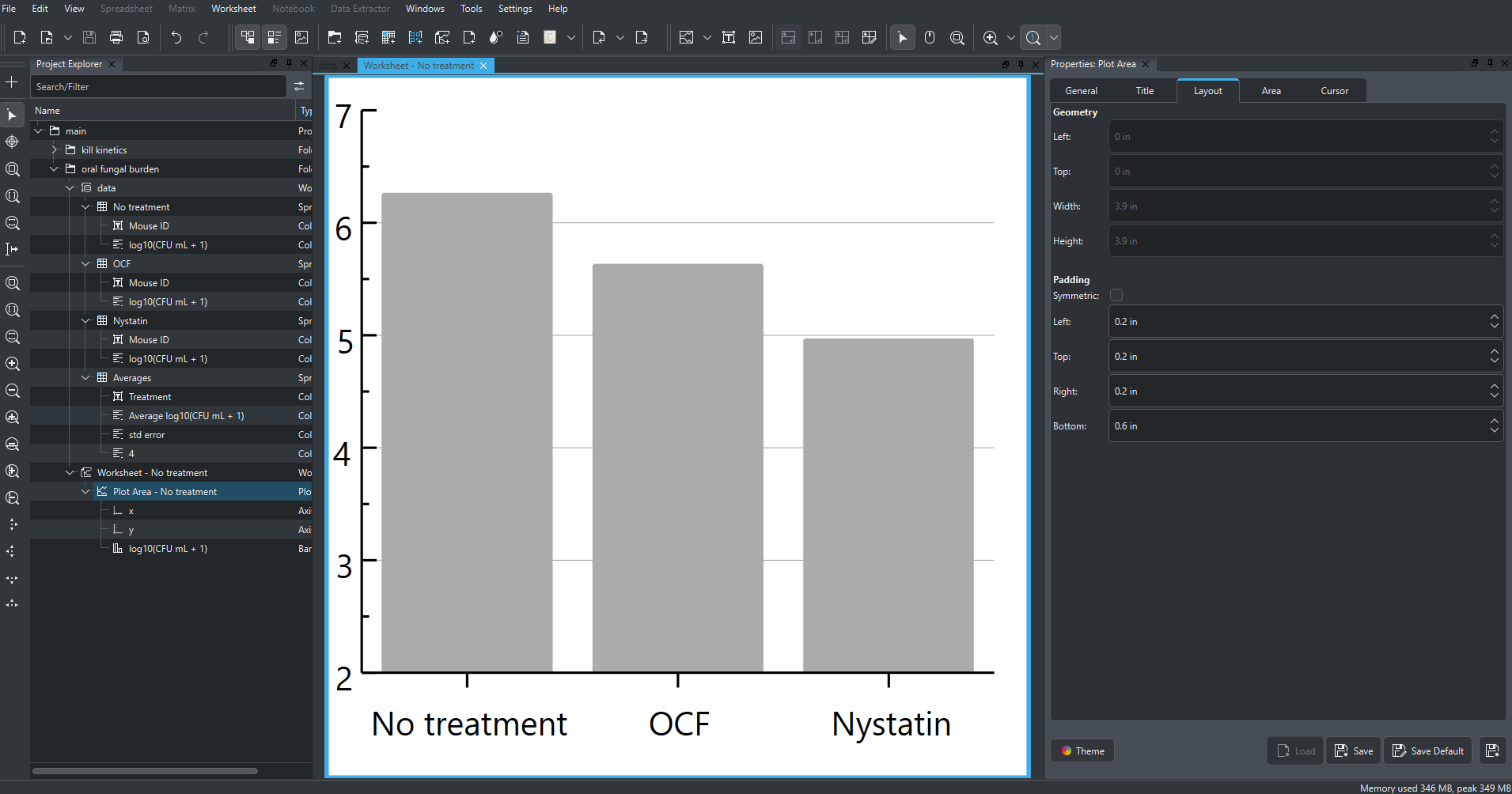Image resolution: width=1512 pixels, height=794 pixels.
Task: Open the Search/Filter options icon
Action: [299, 86]
